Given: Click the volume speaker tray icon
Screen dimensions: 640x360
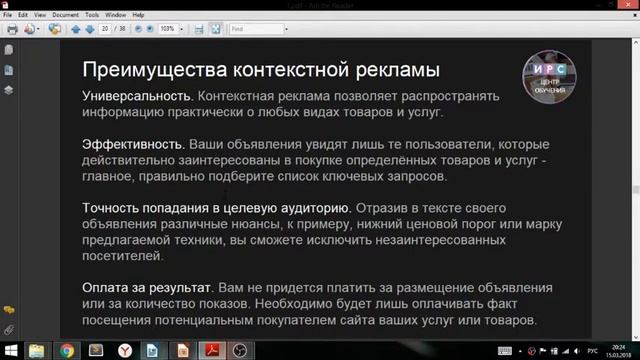Looking at the screenshot, I should (x=577, y=351).
